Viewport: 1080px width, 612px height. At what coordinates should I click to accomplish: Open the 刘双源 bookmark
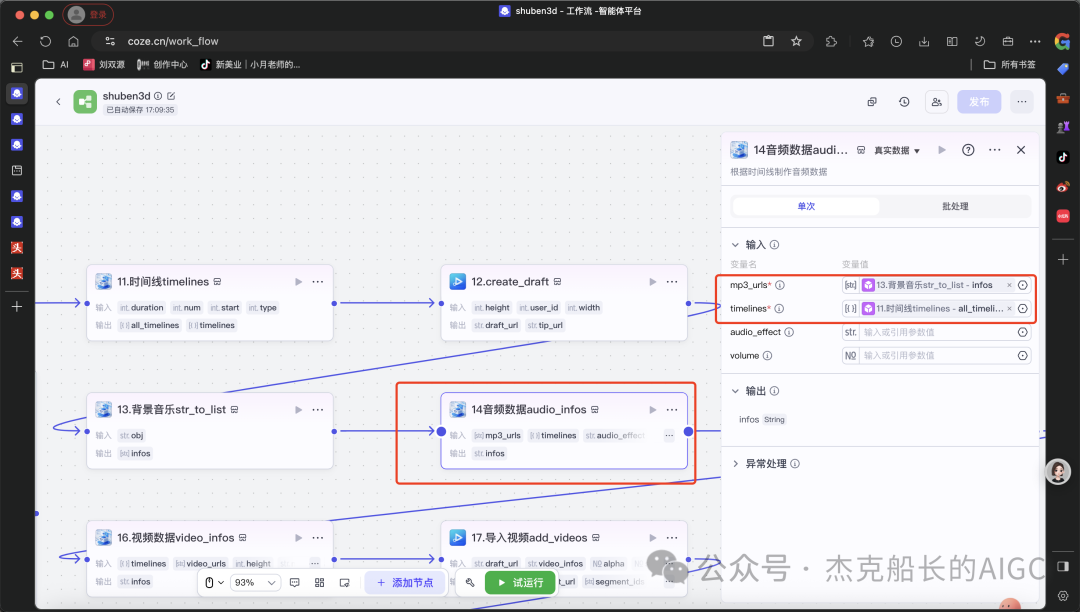click(104, 65)
